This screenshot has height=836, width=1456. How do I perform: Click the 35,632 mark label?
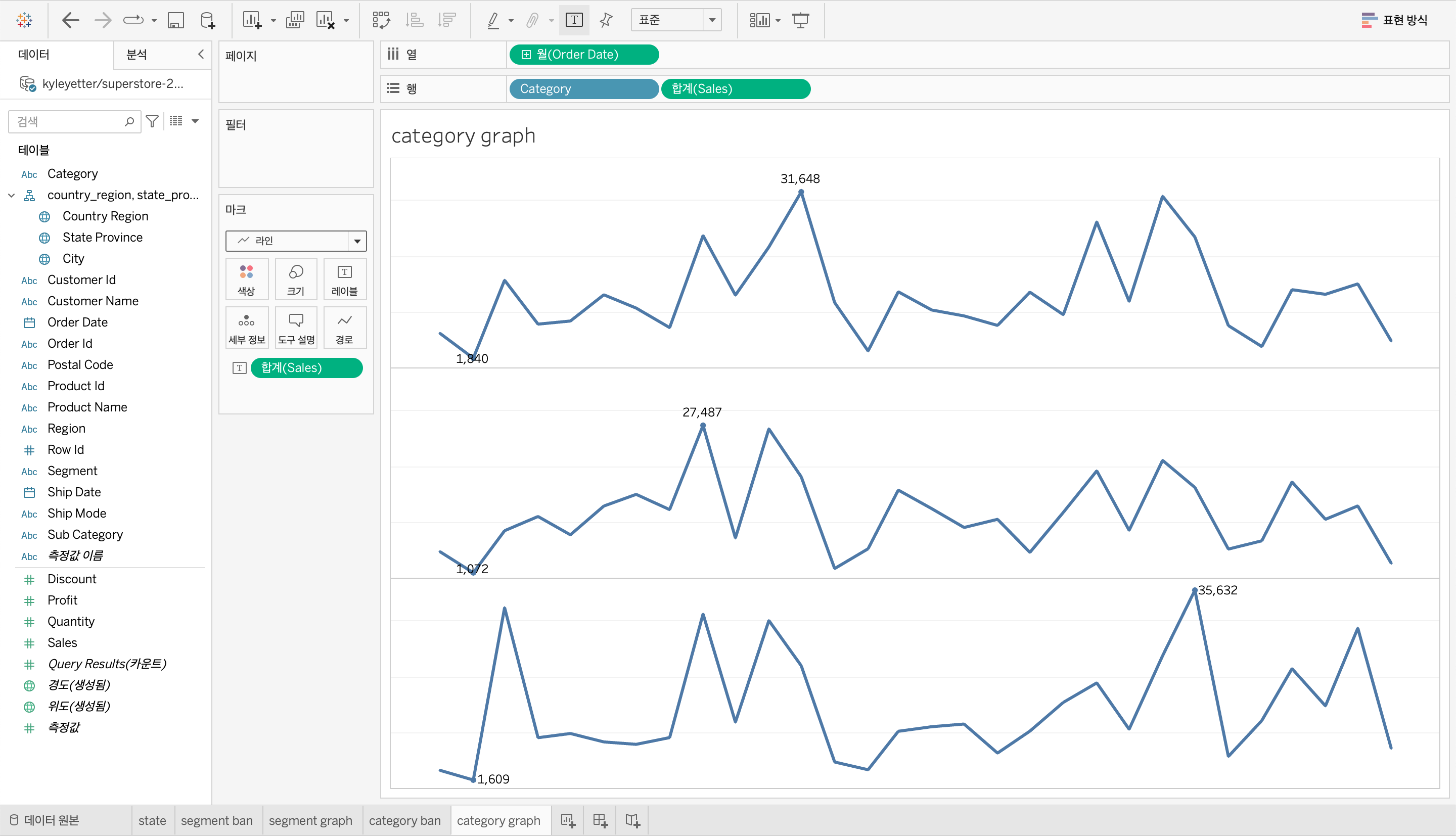[1218, 590]
